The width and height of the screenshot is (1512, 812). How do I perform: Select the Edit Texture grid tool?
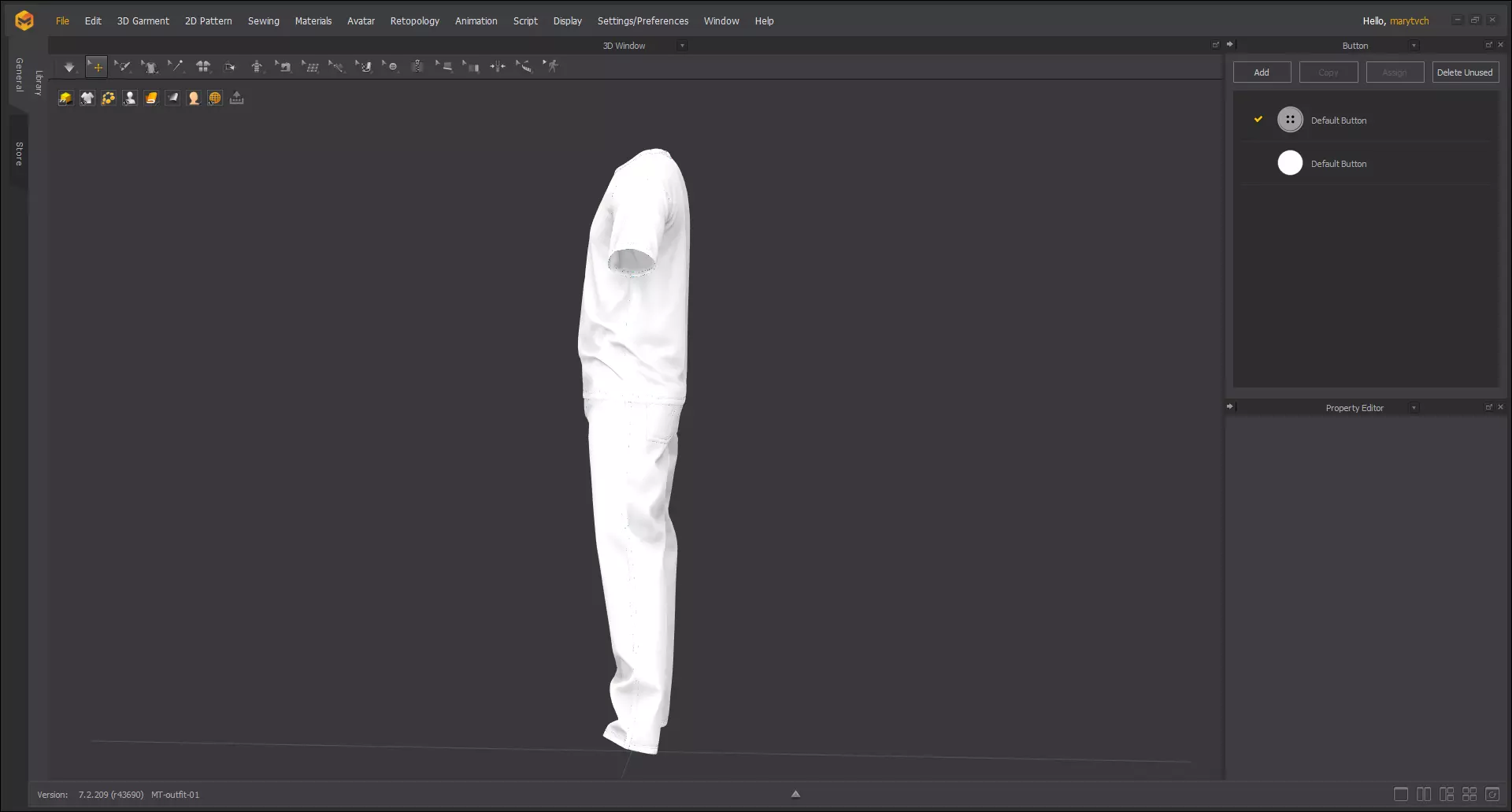(x=311, y=67)
